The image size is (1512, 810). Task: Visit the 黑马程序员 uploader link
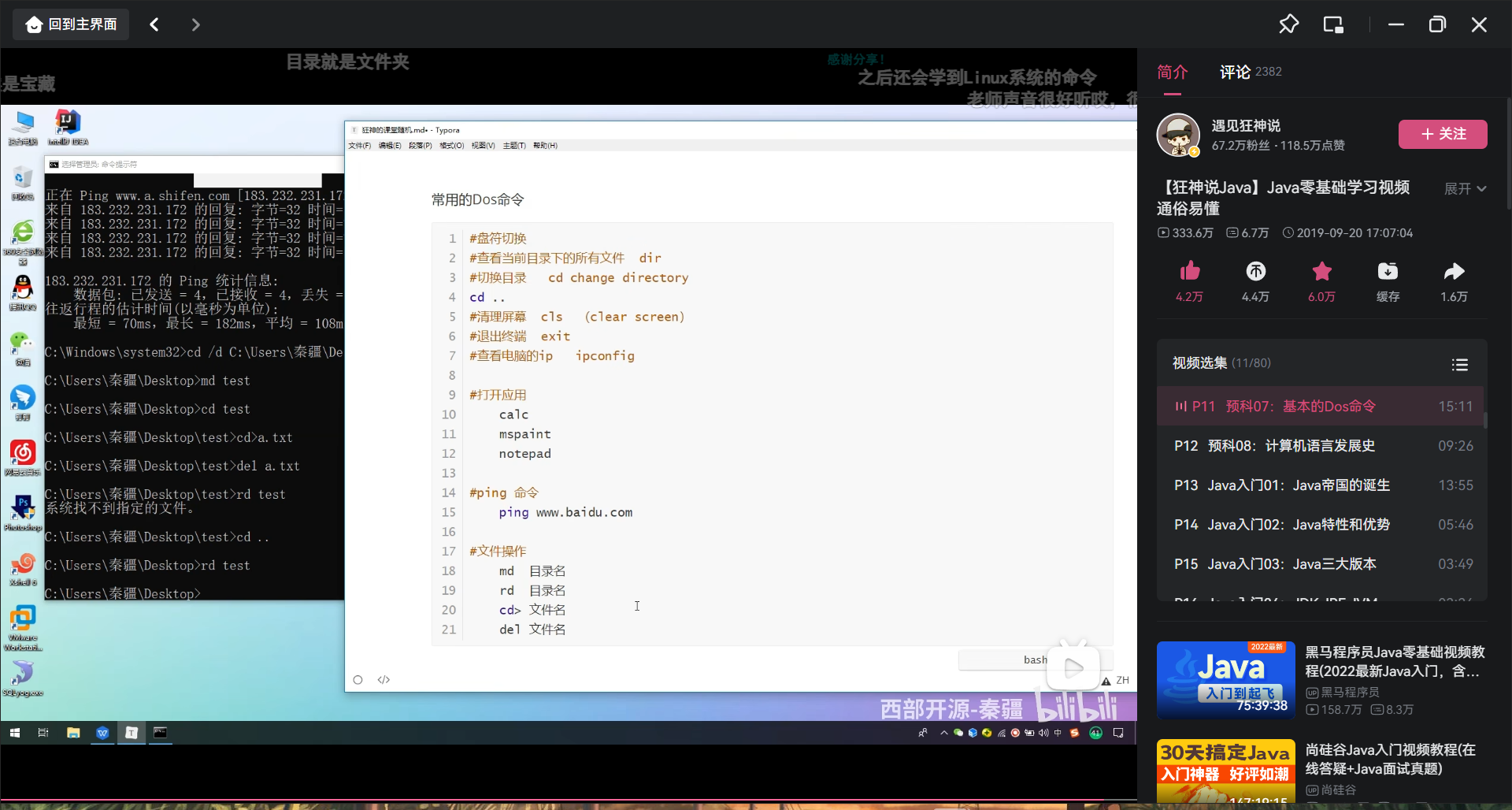point(1343,693)
